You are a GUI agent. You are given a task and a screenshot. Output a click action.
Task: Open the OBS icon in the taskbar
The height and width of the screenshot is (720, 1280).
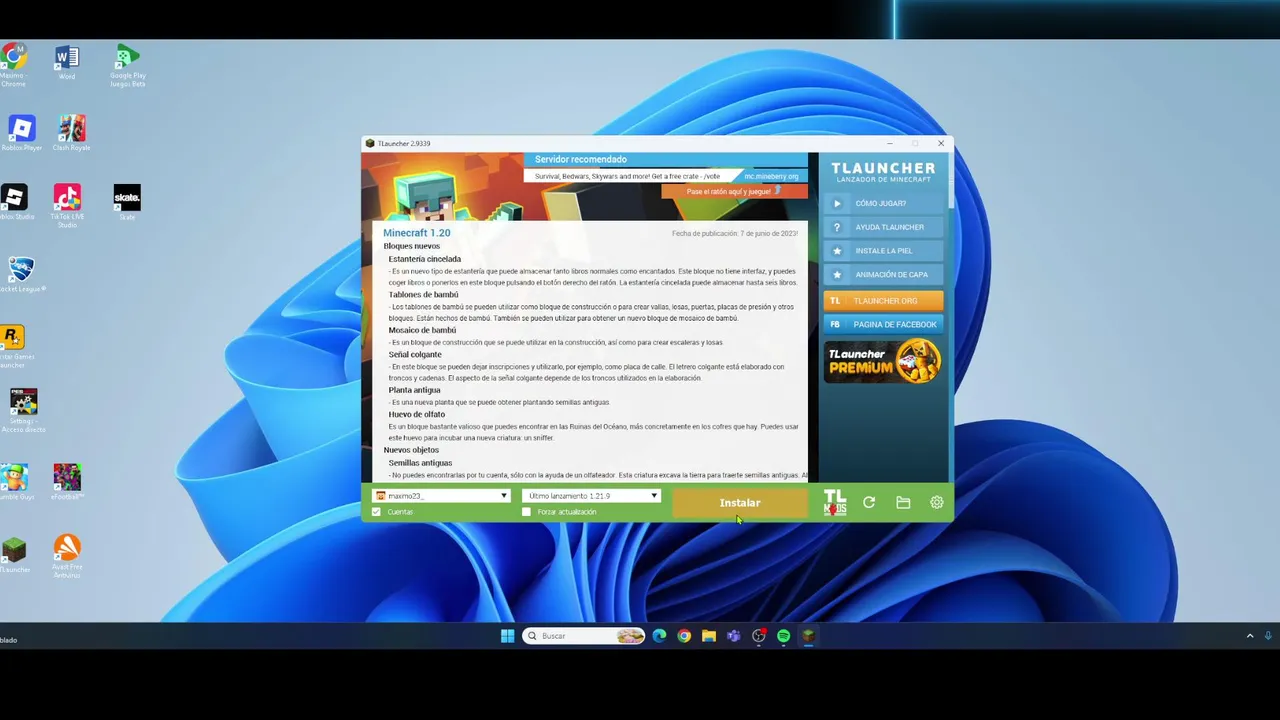(x=759, y=636)
